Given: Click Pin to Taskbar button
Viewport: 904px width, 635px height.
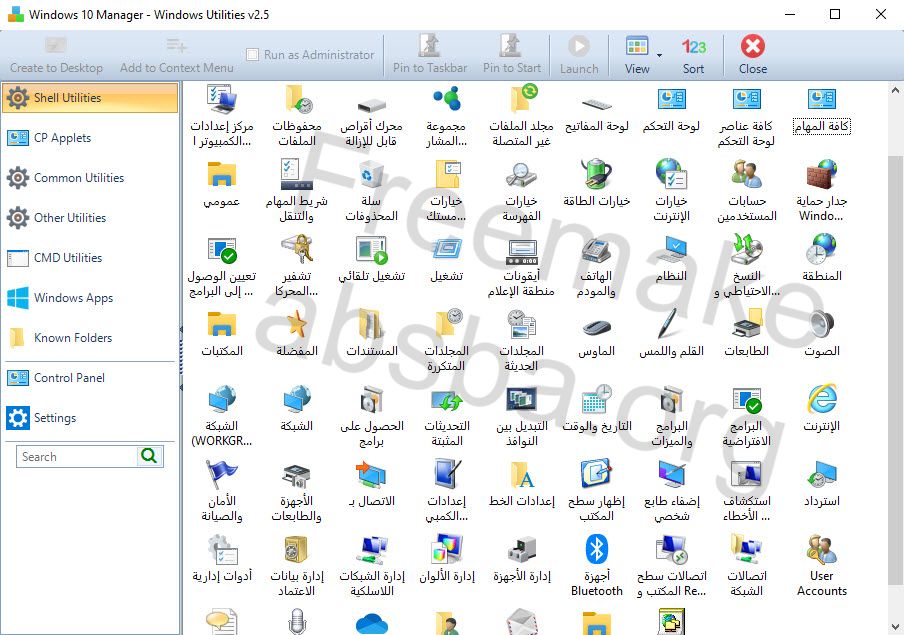Looking at the screenshot, I should (x=430, y=55).
